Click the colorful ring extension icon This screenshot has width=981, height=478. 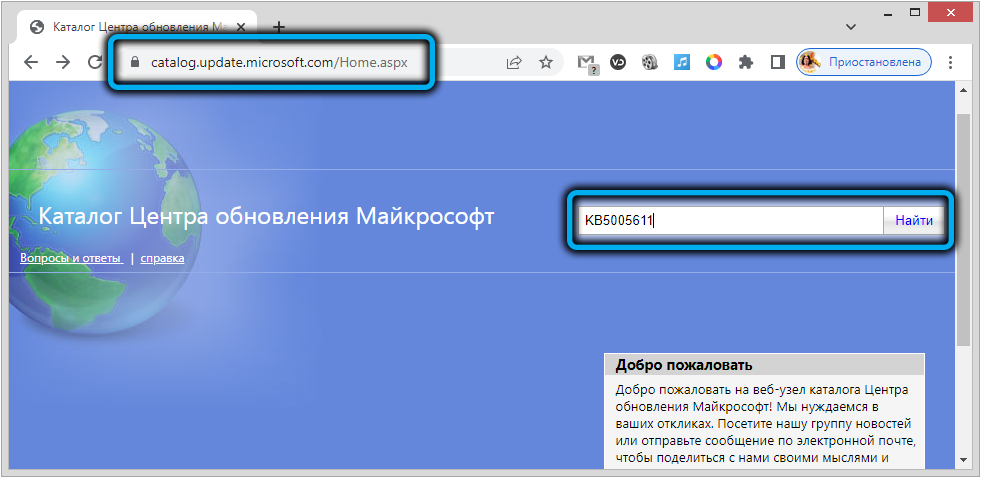pos(713,62)
